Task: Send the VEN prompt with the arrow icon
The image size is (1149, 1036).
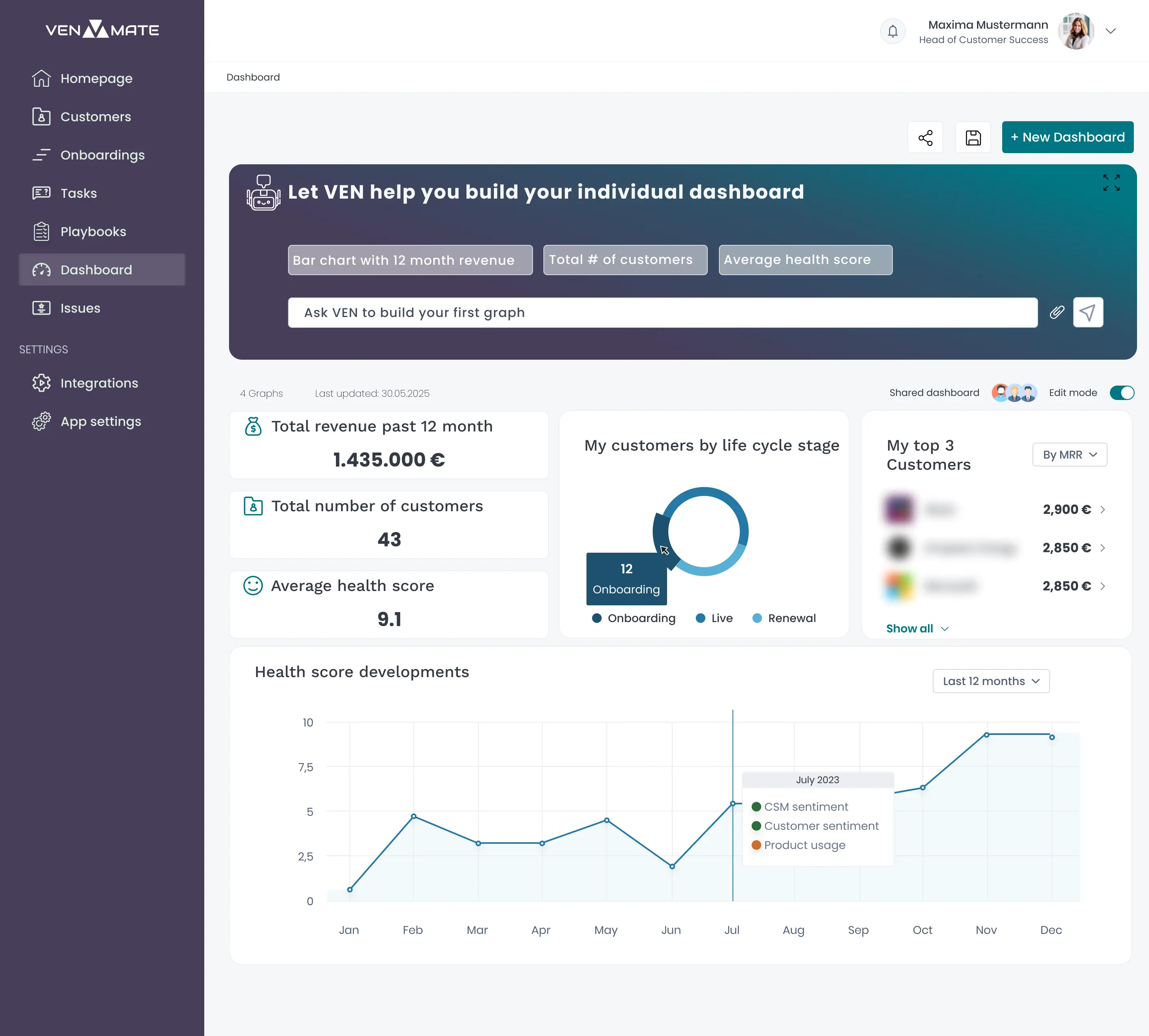Action: pos(1088,313)
